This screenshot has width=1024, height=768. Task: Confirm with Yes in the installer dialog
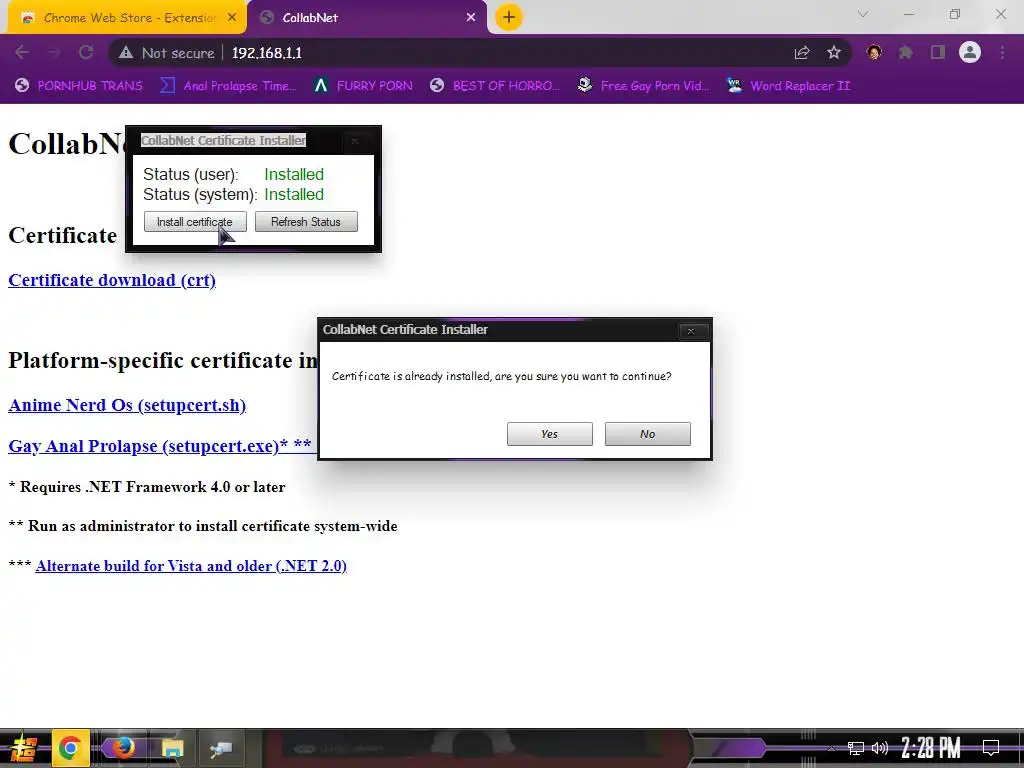coord(549,434)
